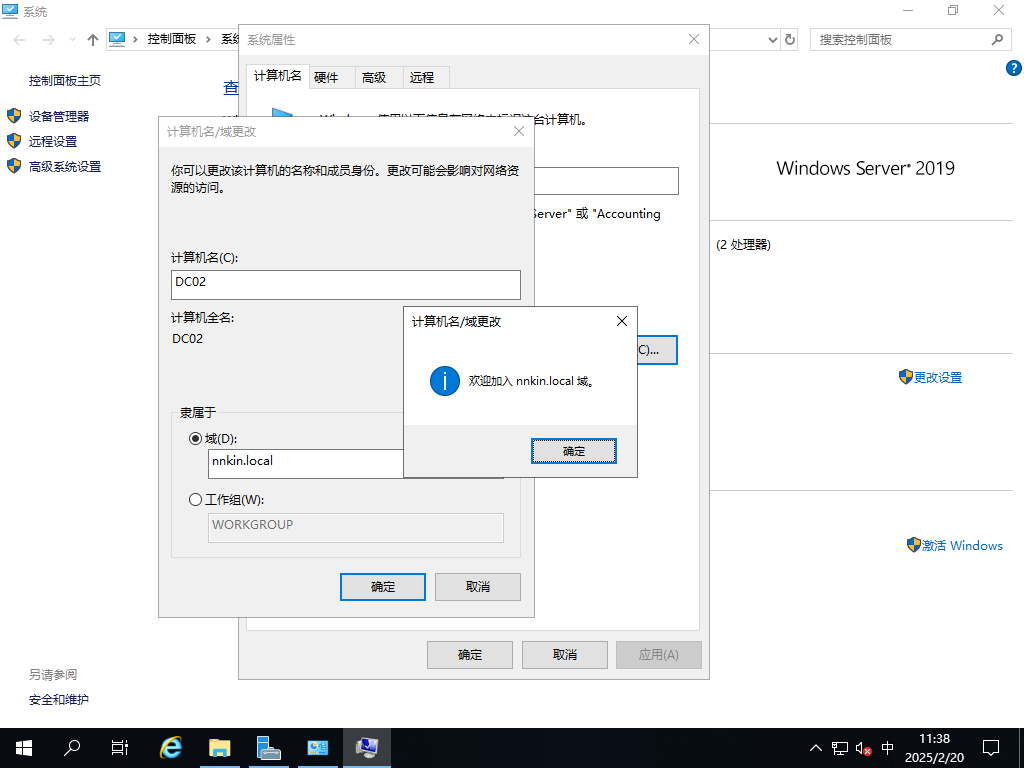Click the Windows Start button
The image size is (1024, 768).
point(23,748)
